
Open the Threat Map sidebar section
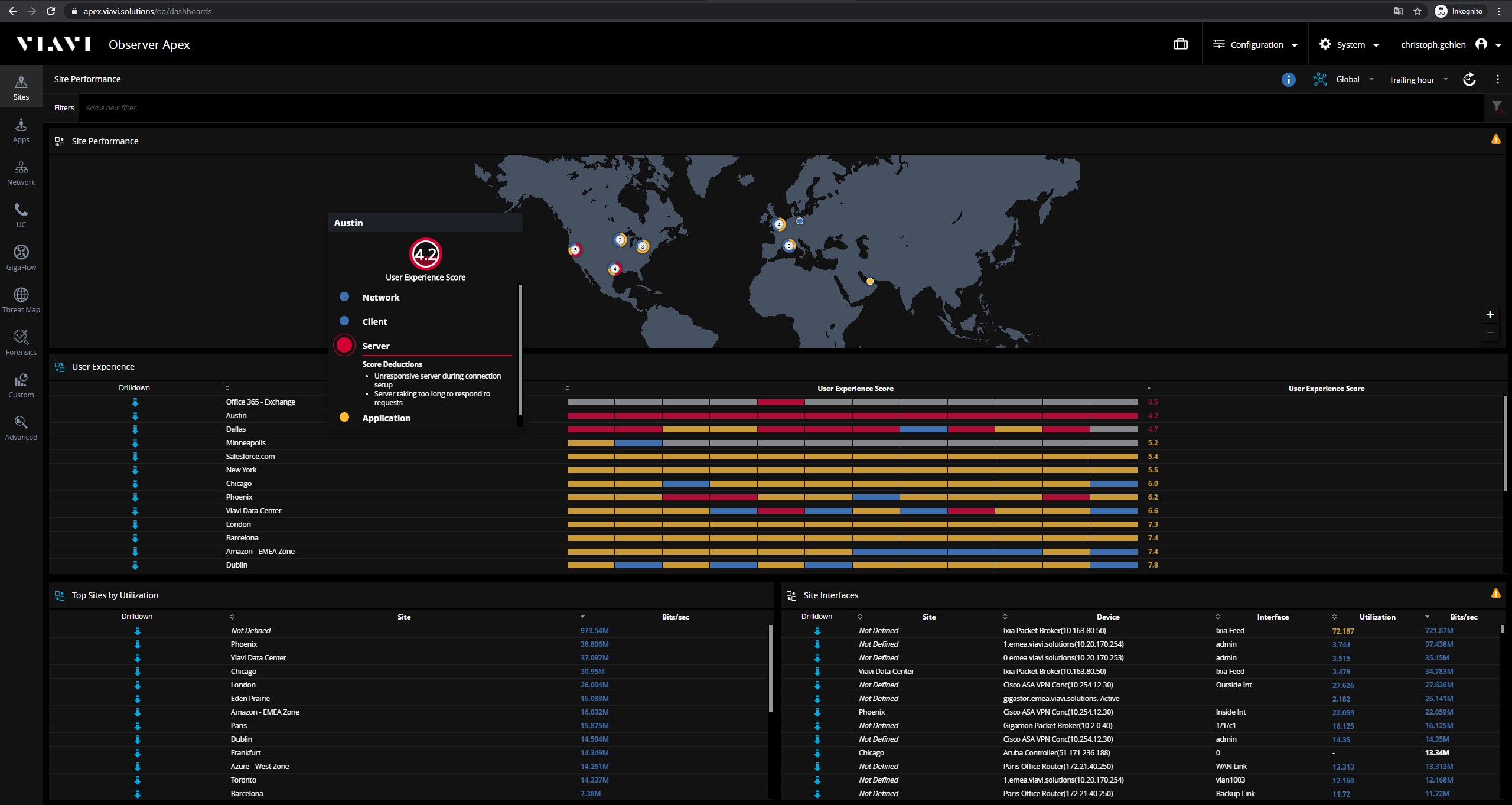21,301
